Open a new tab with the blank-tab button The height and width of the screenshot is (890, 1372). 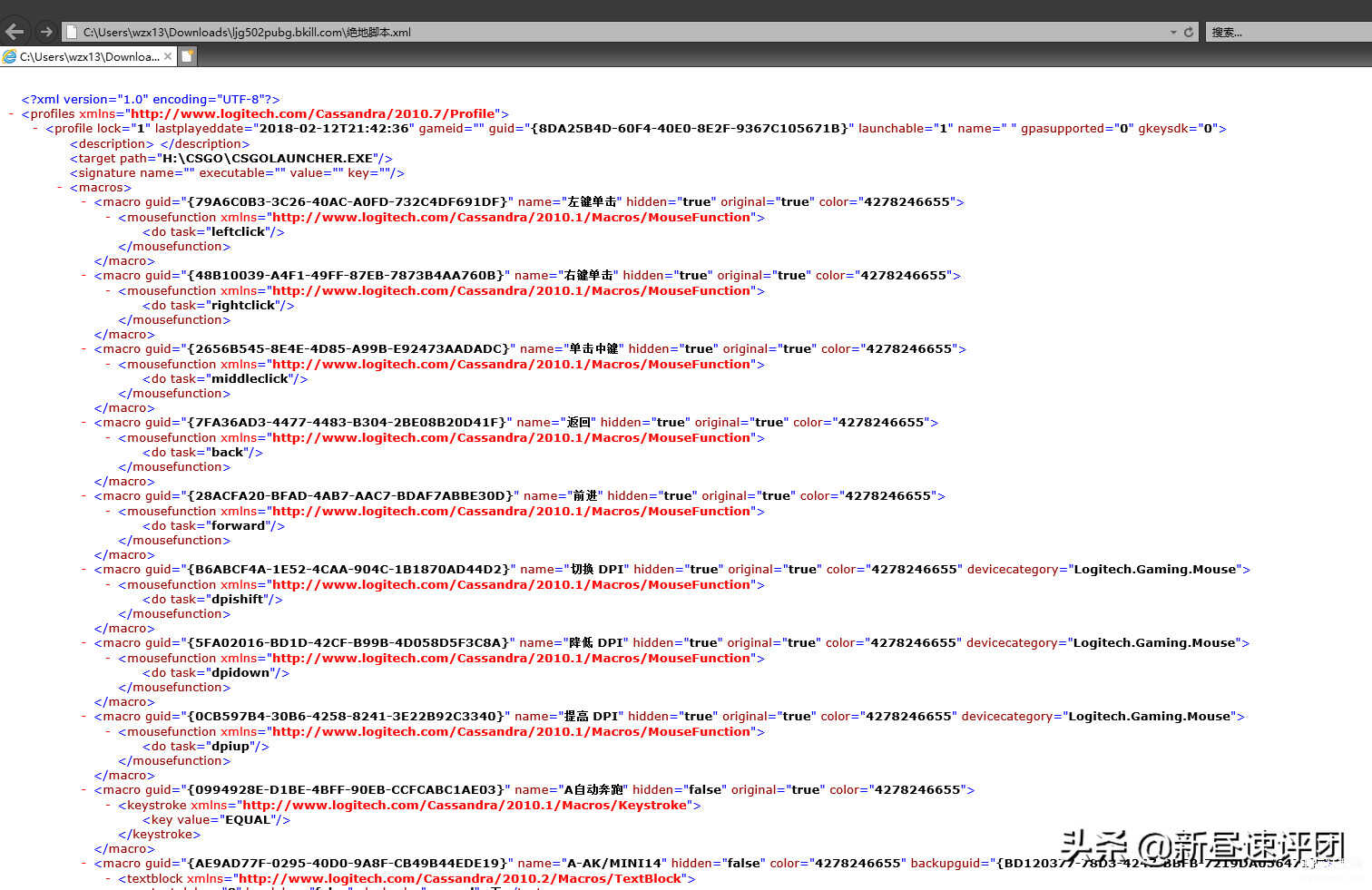[188, 56]
